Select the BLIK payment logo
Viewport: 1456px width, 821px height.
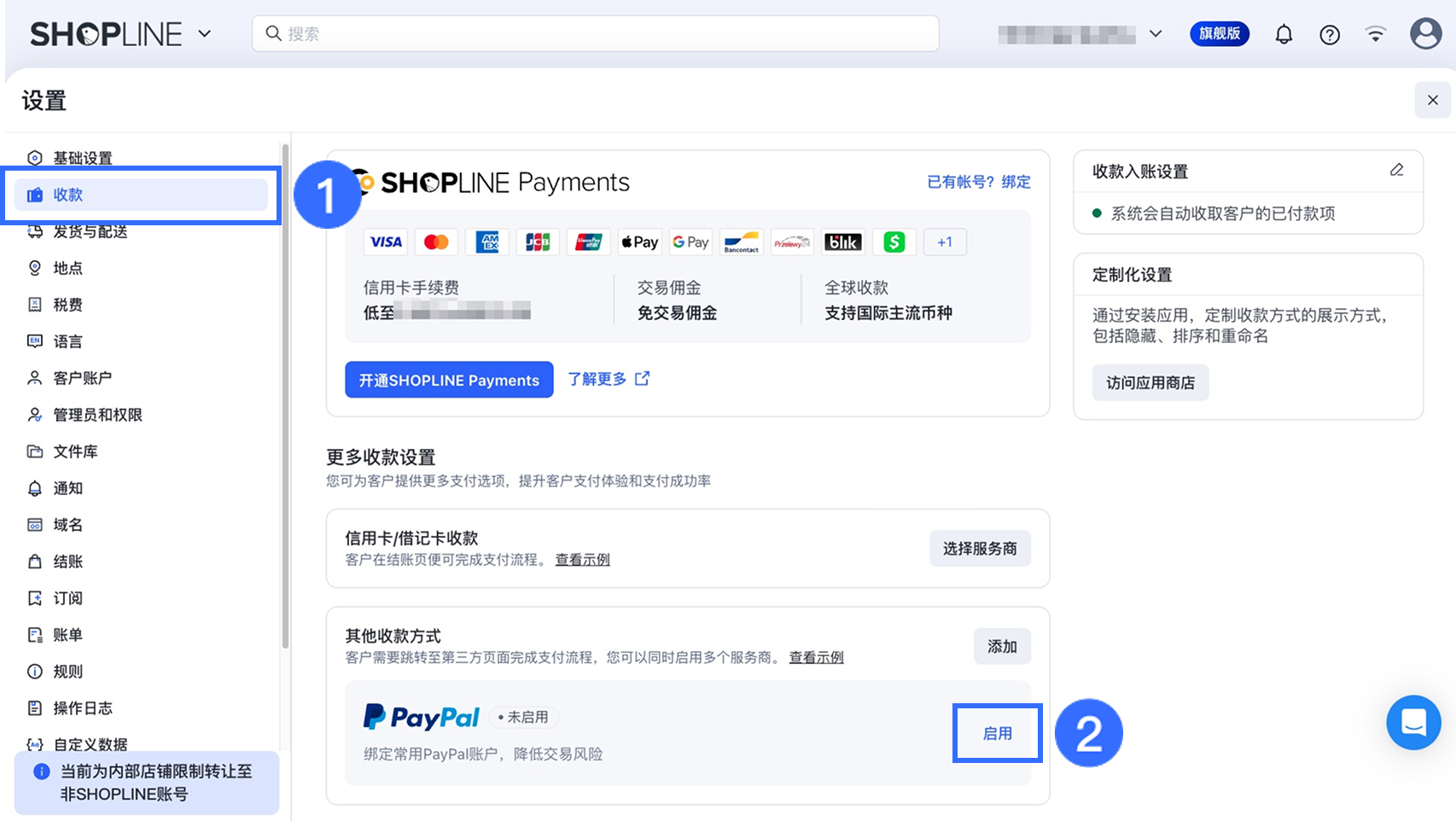[x=842, y=242]
